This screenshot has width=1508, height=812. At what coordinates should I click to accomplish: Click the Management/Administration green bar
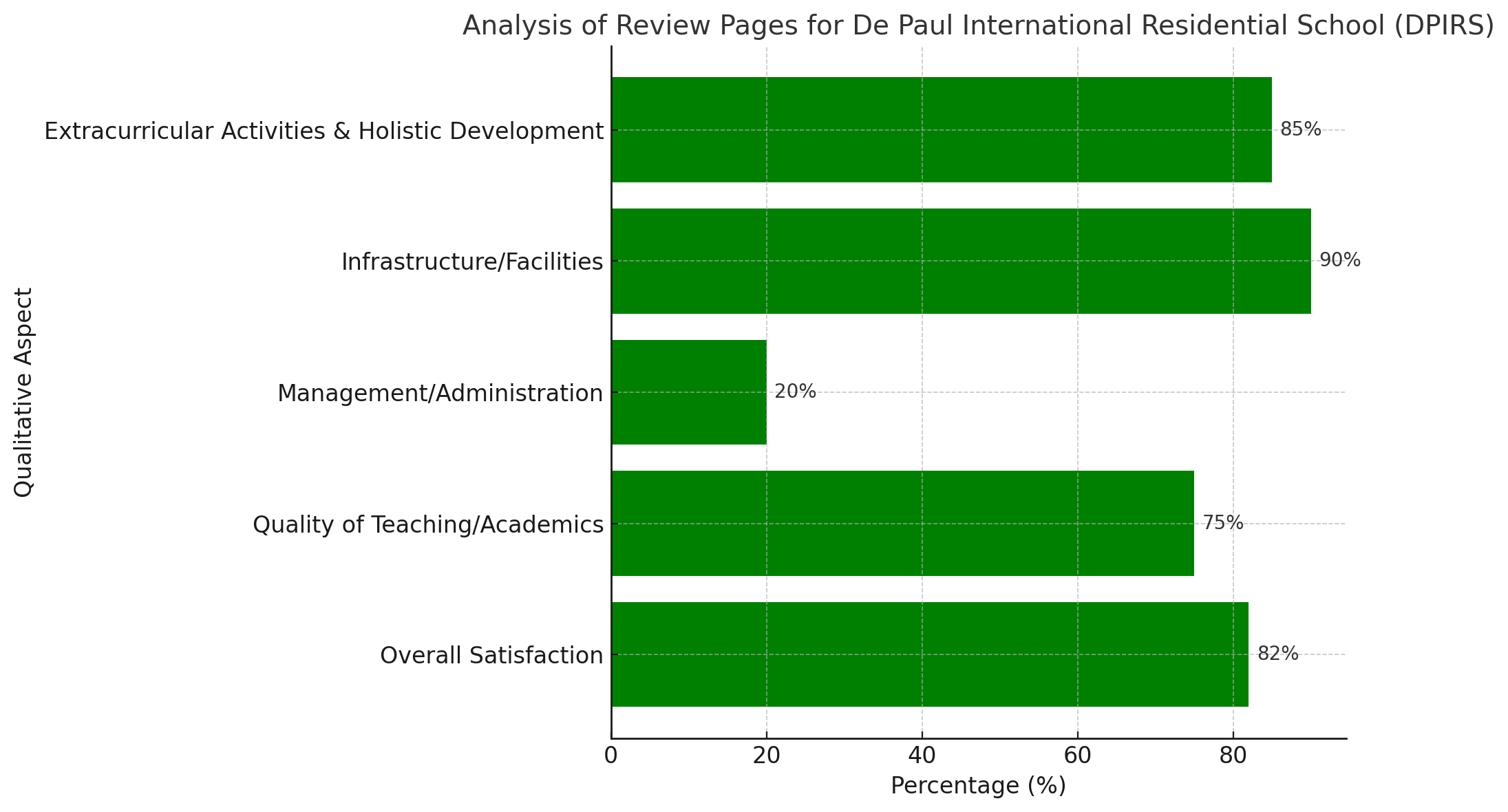[688, 392]
